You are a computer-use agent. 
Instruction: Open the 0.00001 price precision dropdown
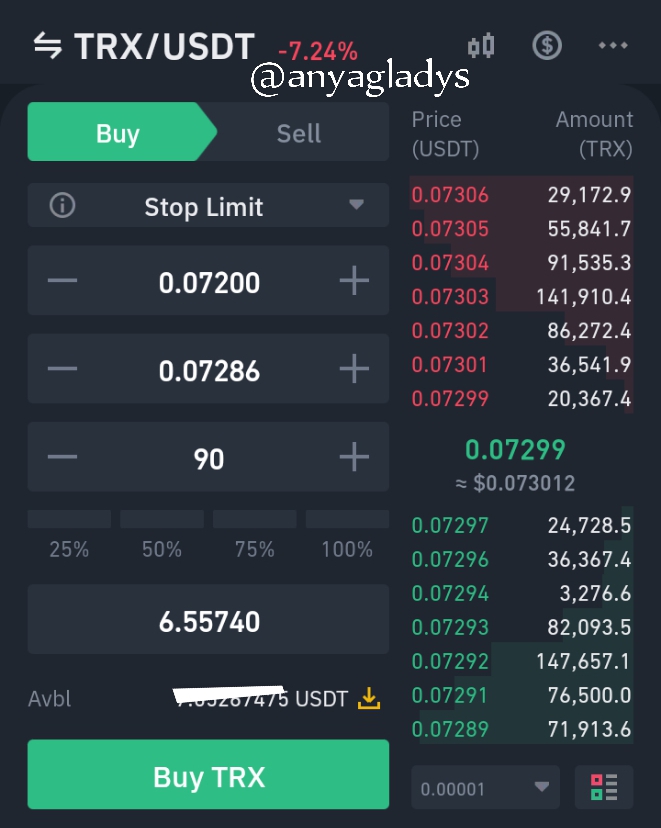[485, 787]
